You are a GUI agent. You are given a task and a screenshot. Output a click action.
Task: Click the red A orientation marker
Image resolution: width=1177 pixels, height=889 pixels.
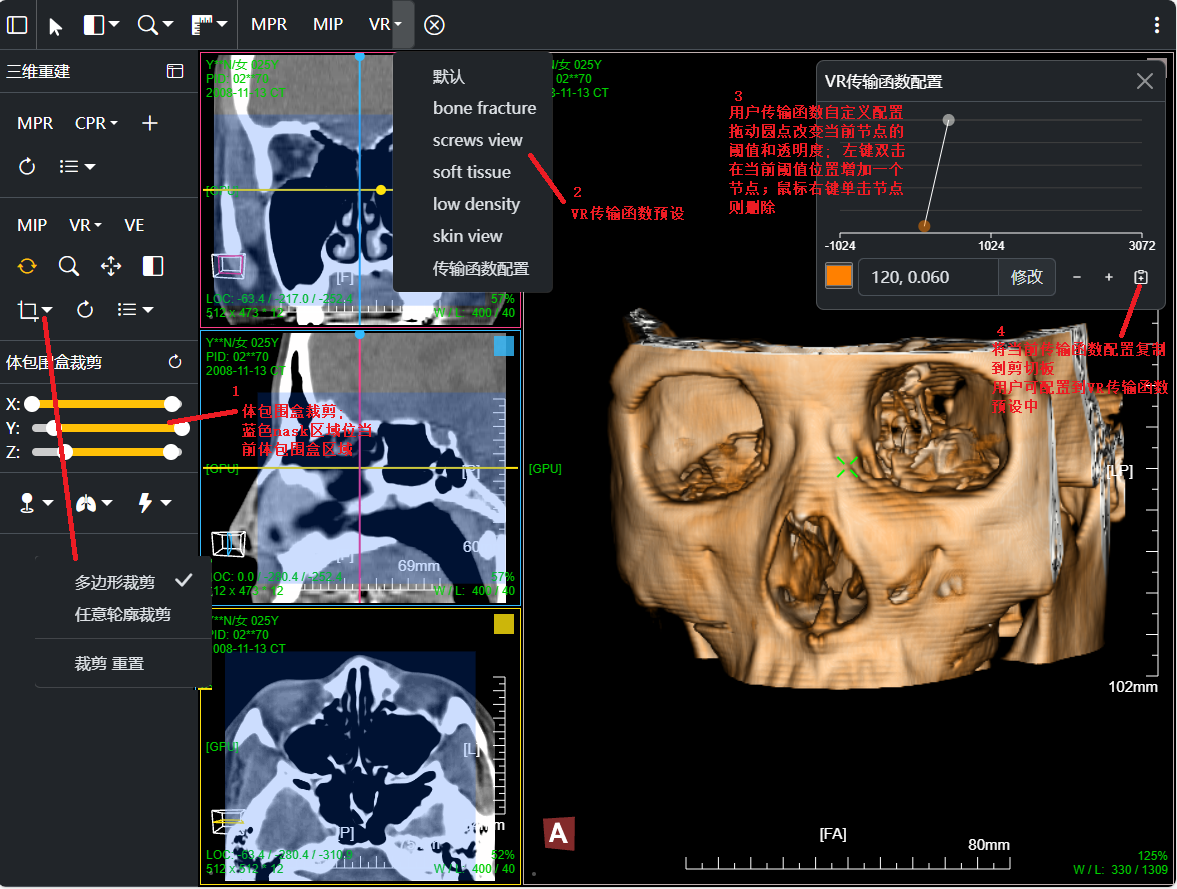(x=559, y=833)
